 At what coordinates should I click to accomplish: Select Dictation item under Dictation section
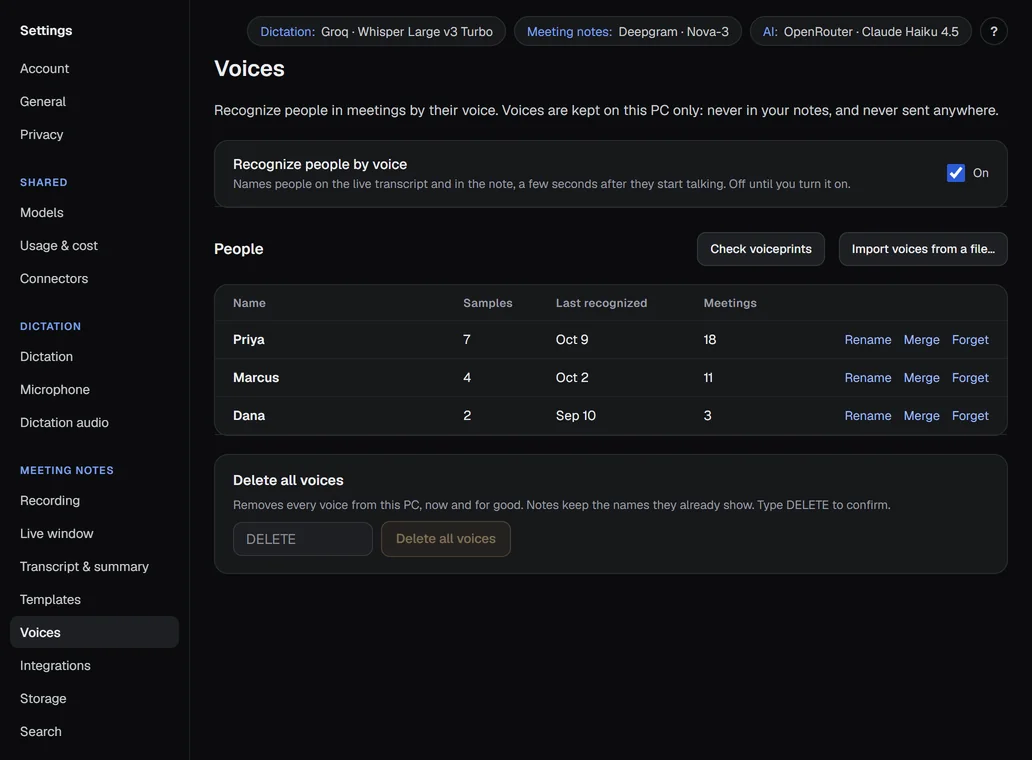tap(94, 357)
